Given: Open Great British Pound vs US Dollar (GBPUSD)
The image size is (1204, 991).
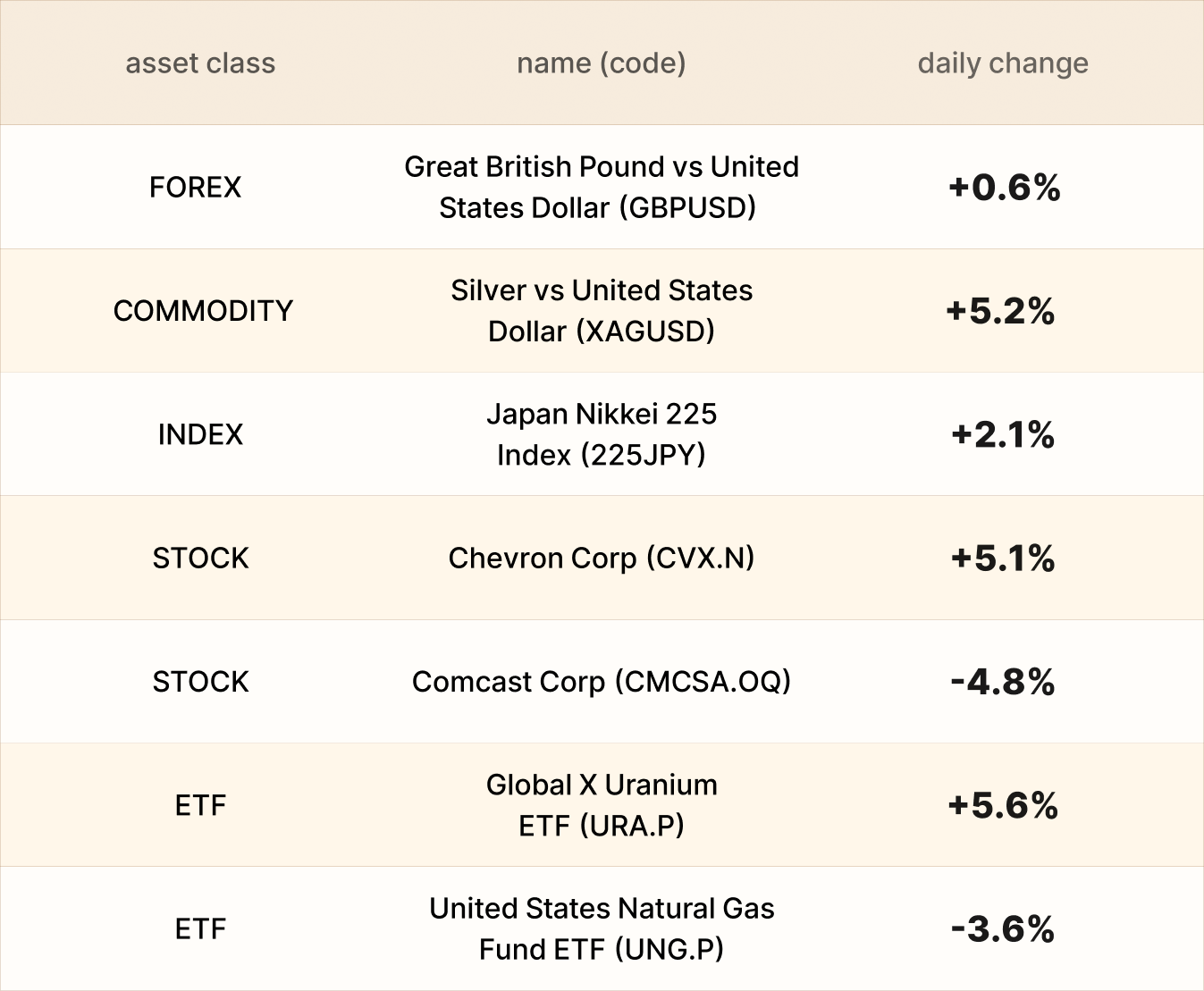Looking at the screenshot, I should pos(601,187).
